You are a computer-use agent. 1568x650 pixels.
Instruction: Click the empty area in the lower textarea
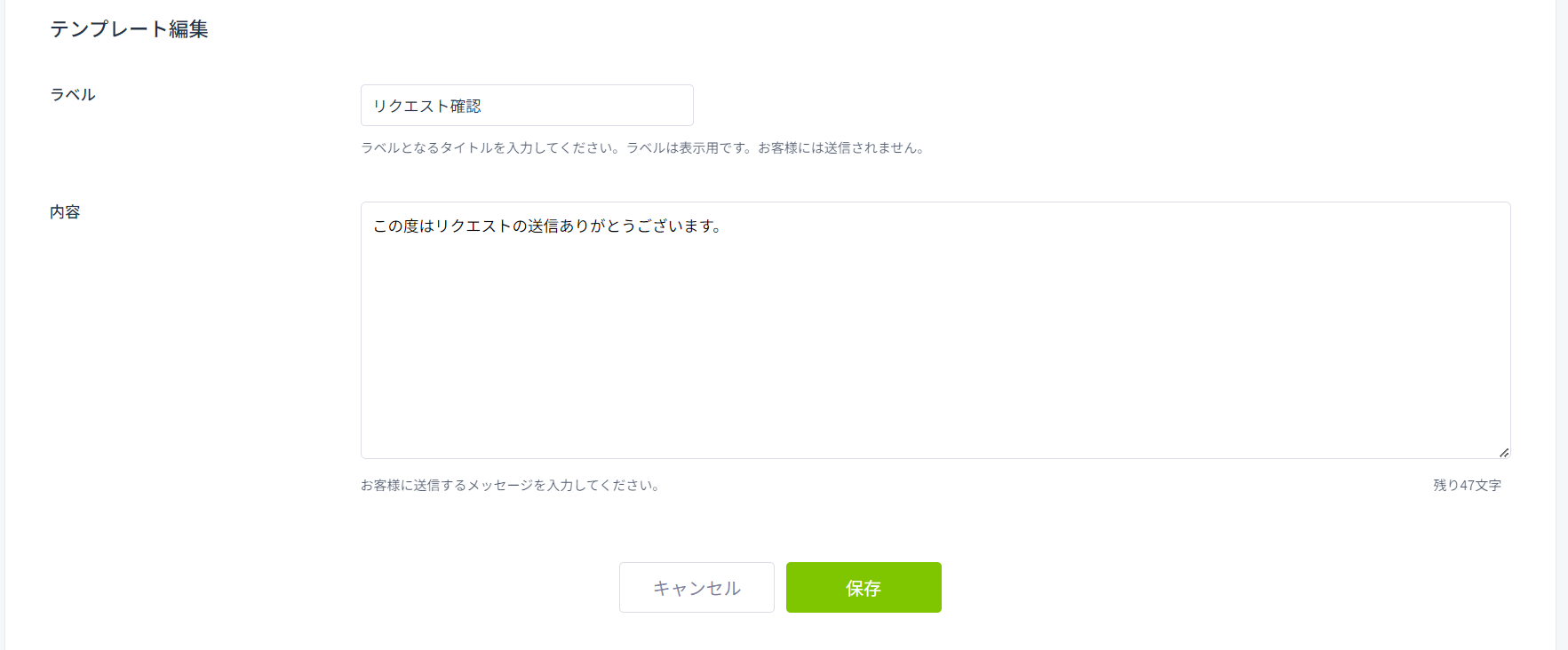point(935,373)
